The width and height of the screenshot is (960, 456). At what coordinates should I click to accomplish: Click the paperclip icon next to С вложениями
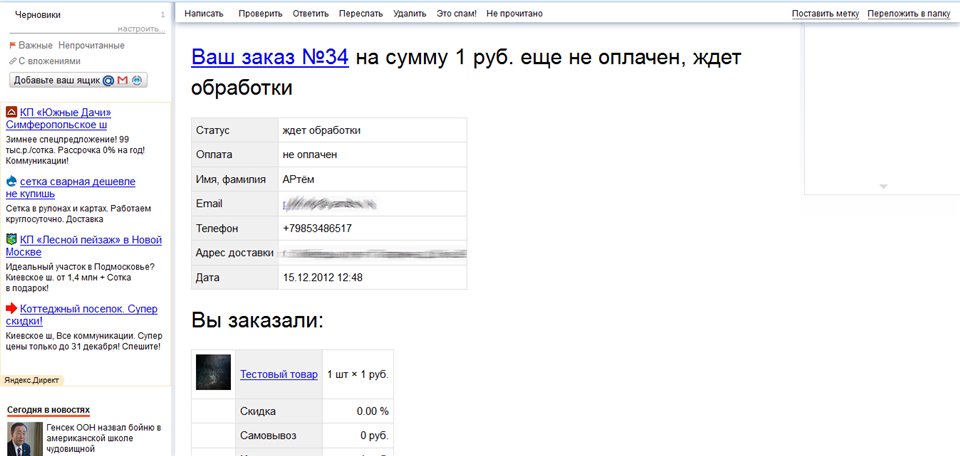pos(12,61)
